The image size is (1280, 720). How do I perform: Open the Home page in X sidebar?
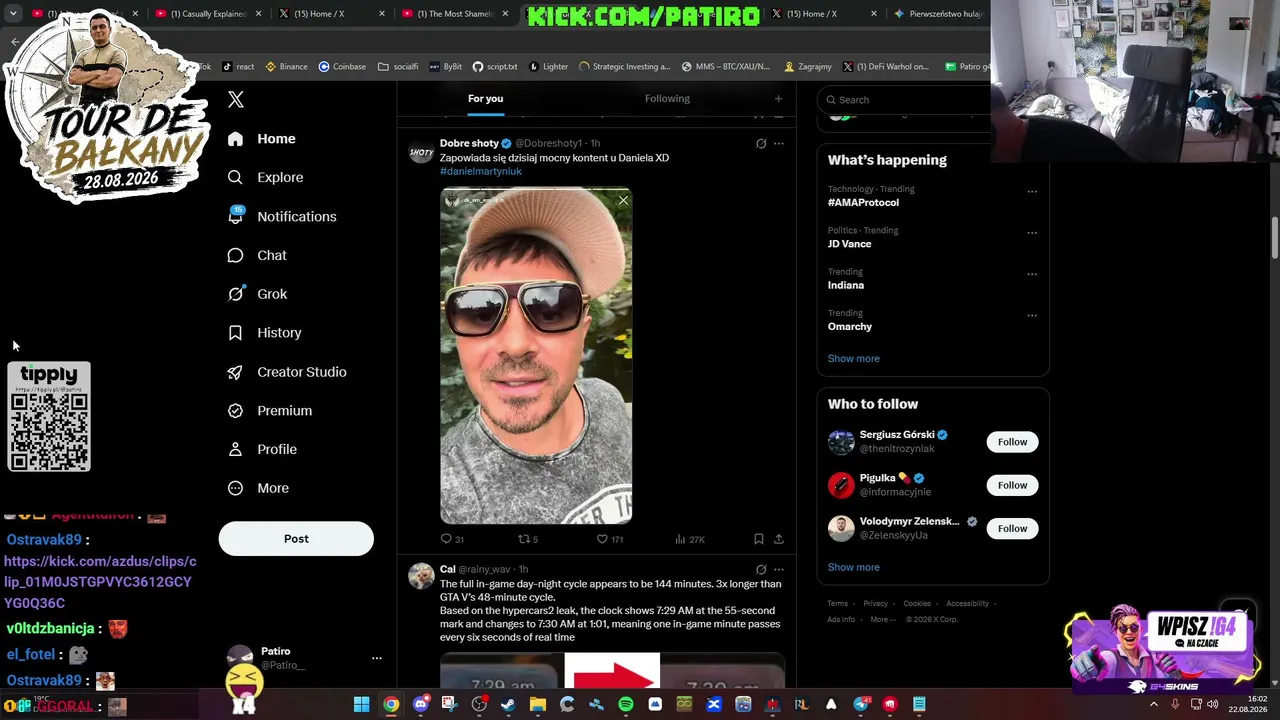click(x=261, y=139)
